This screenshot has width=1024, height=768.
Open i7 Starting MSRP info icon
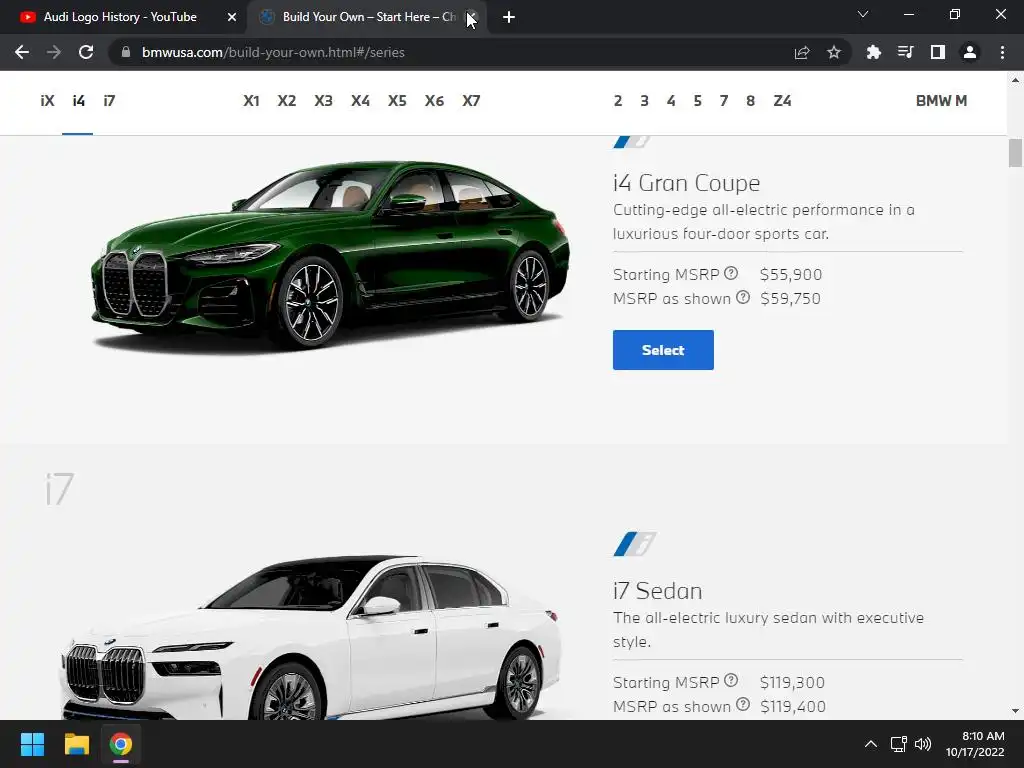(731, 680)
